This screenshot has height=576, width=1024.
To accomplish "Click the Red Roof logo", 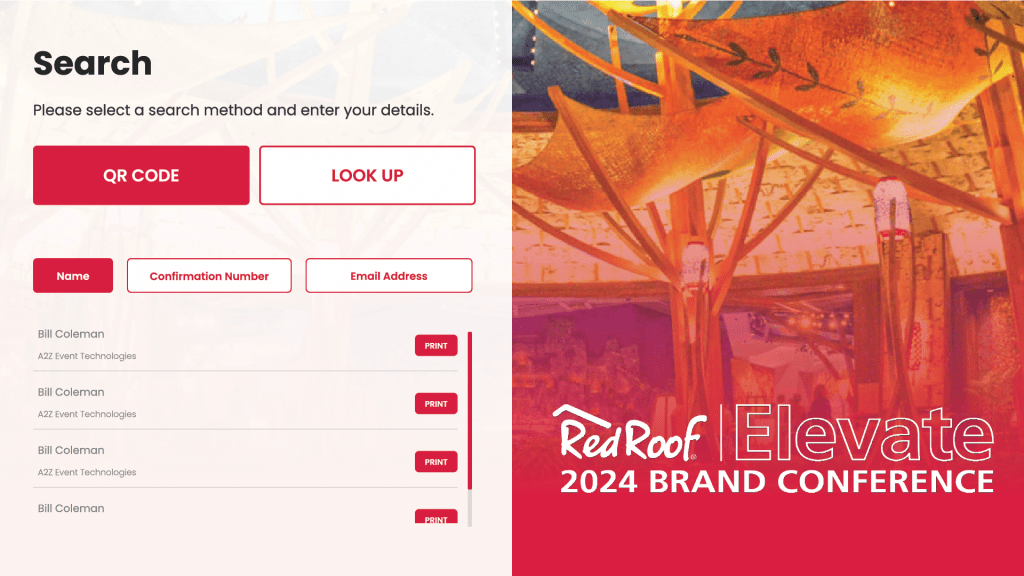I will [x=630, y=434].
